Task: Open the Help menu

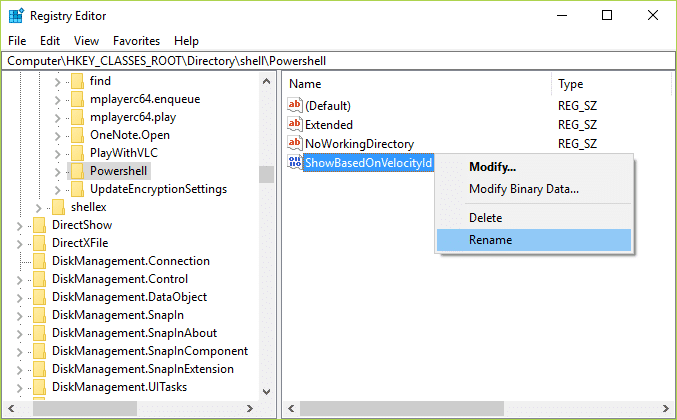Action: tap(186, 41)
